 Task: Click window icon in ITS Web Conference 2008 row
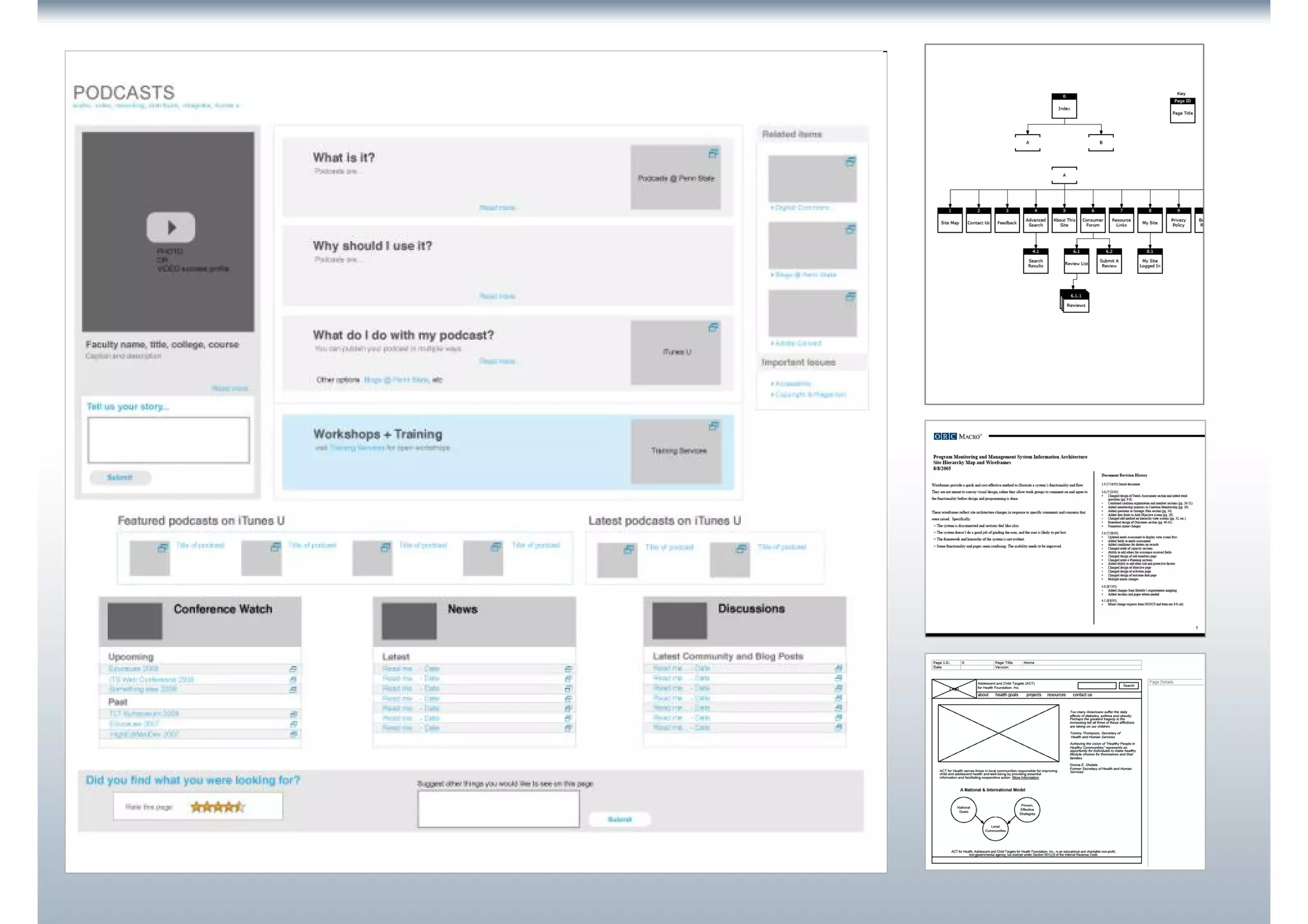(293, 679)
